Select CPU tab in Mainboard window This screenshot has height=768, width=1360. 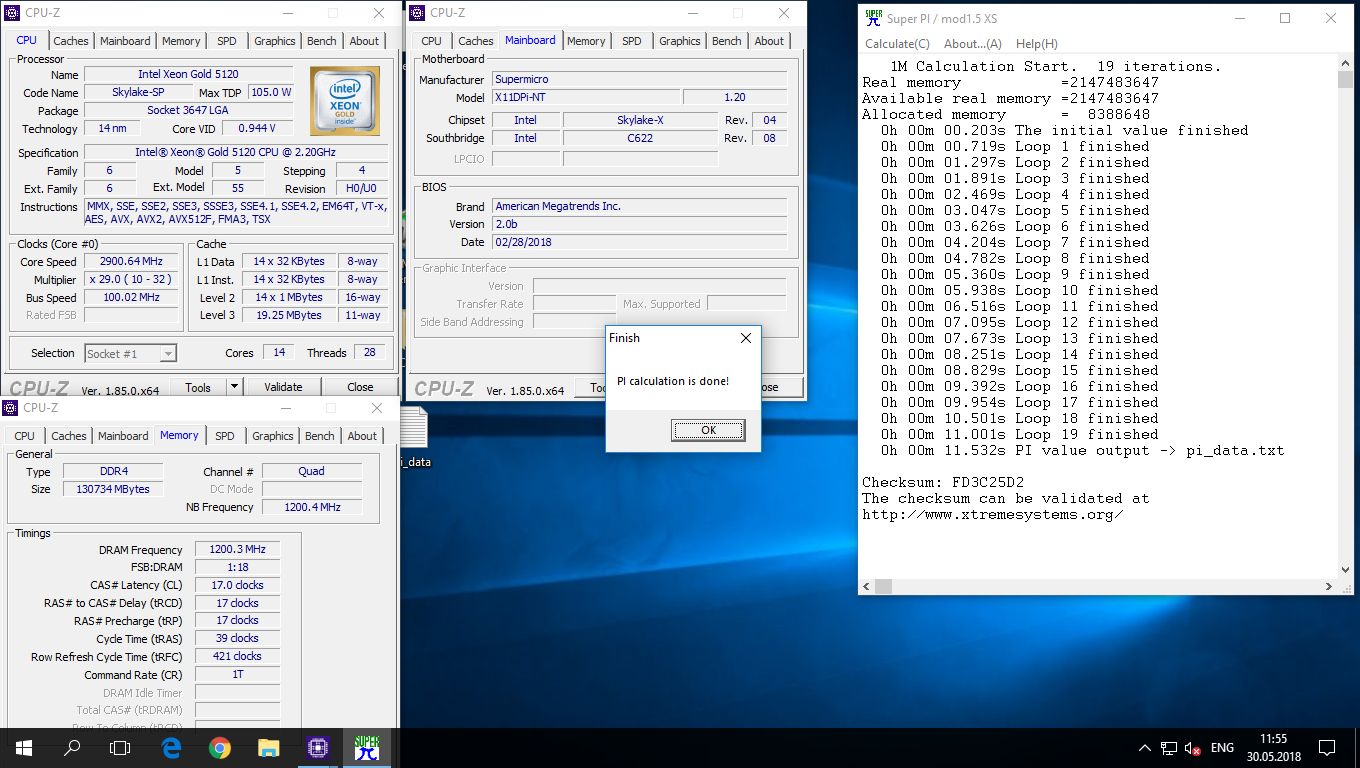(x=431, y=41)
